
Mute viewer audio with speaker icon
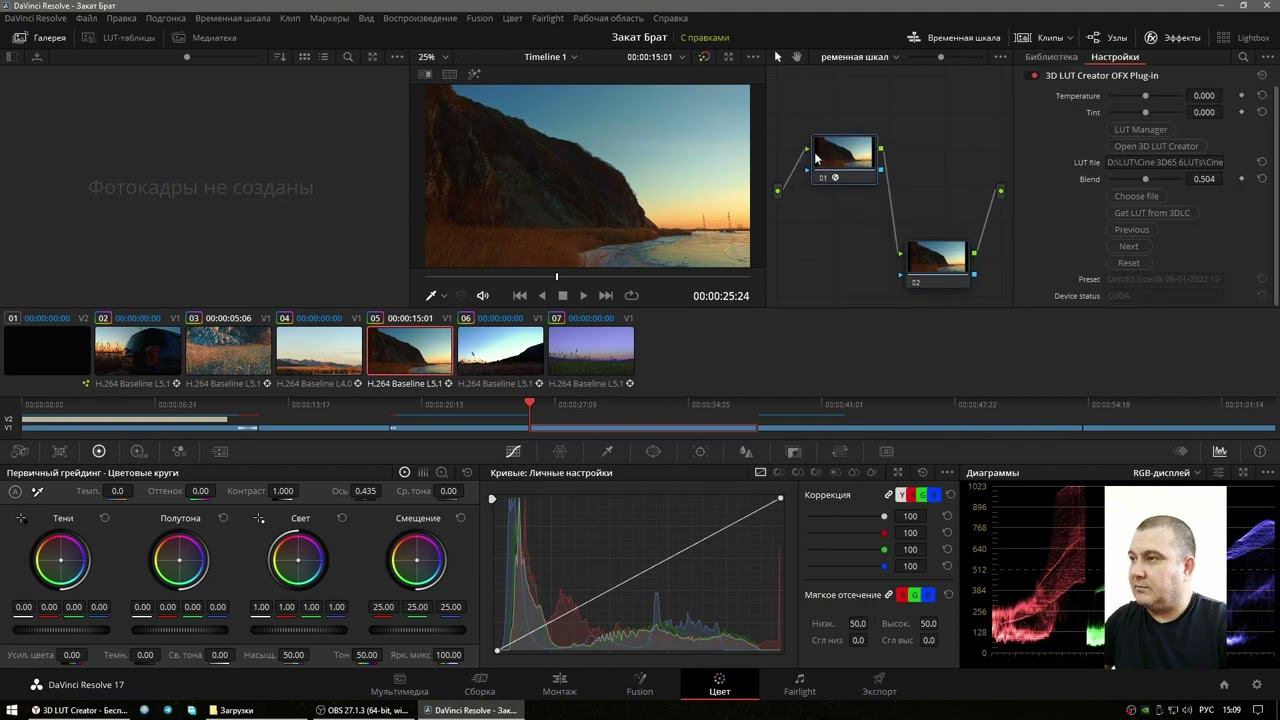[x=483, y=296]
